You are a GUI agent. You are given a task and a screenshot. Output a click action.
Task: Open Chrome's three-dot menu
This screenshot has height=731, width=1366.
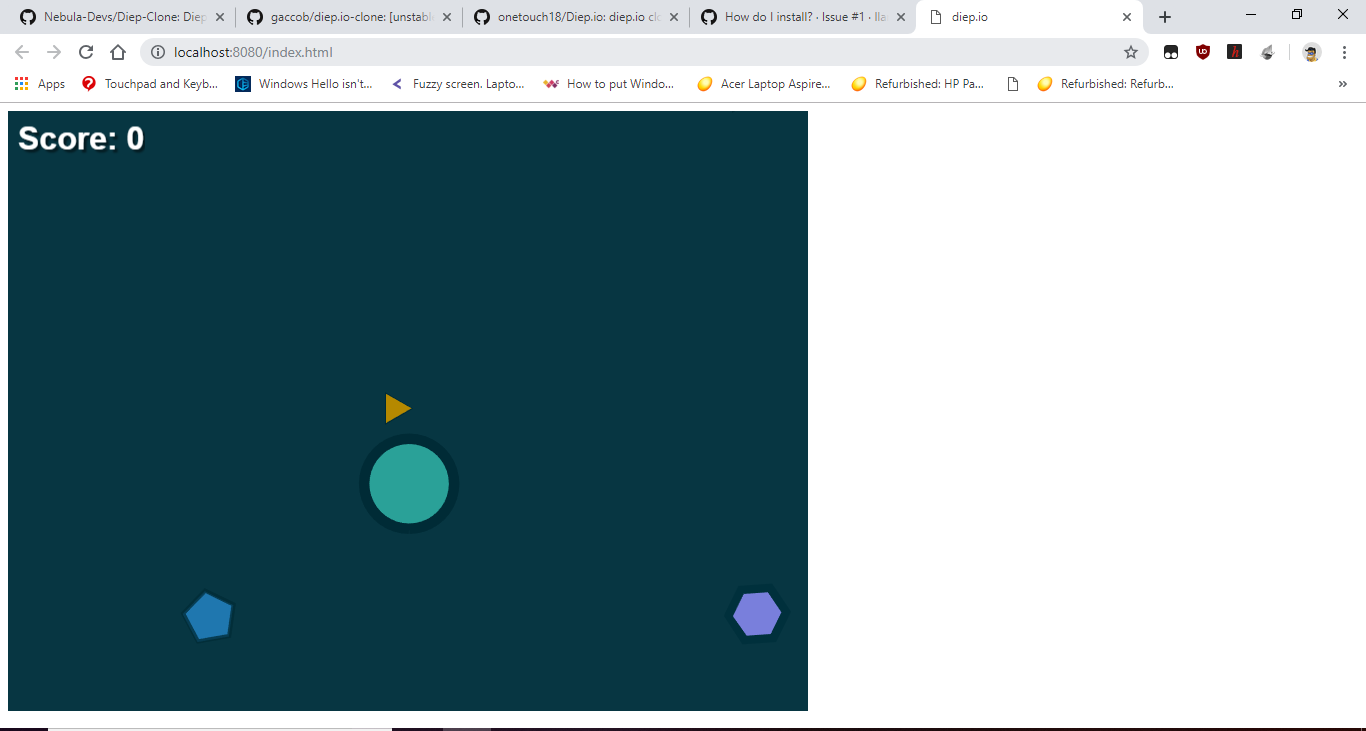1343,51
